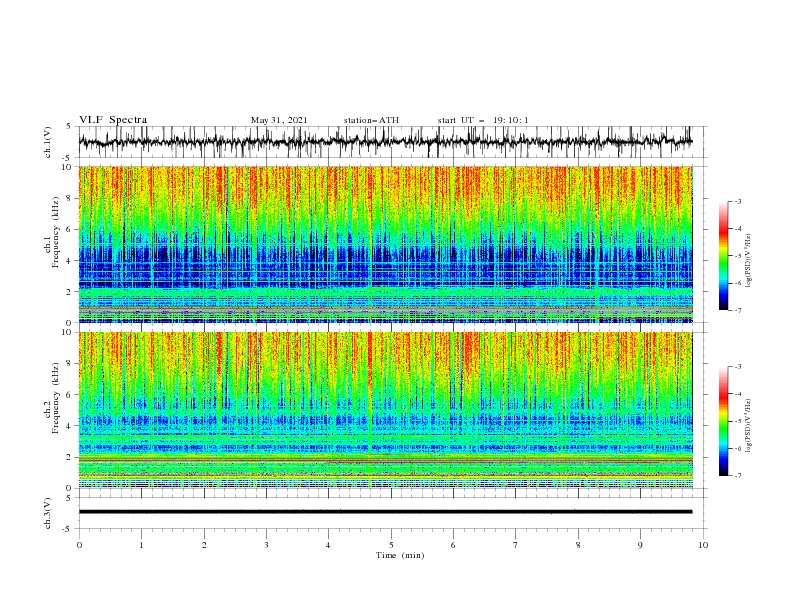The image size is (792, 612).
Task: Click the "ch.1(V)" waveform axis label
Action: click(48, 142)
